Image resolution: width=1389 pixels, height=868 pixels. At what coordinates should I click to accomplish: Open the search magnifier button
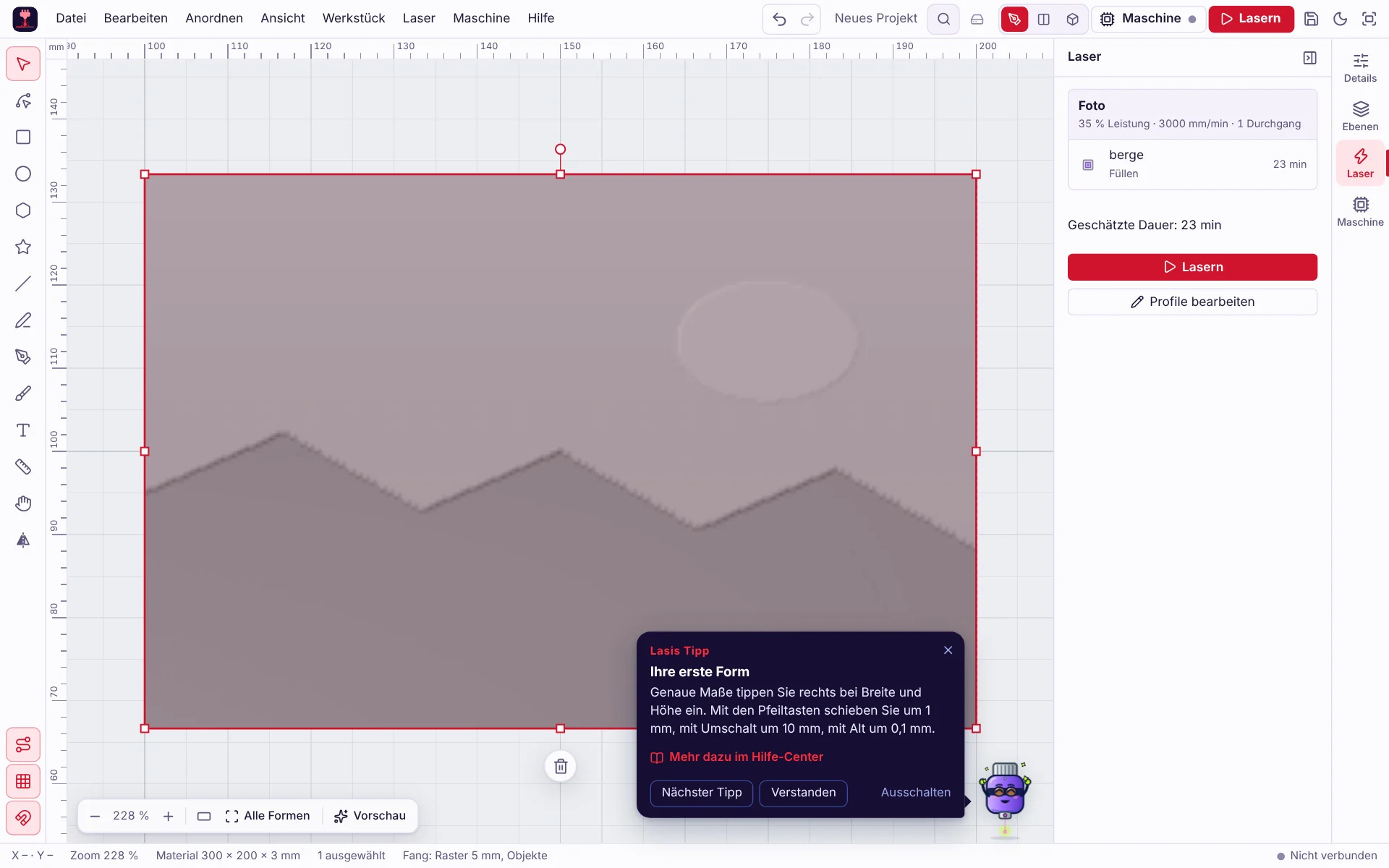[943, 19]
